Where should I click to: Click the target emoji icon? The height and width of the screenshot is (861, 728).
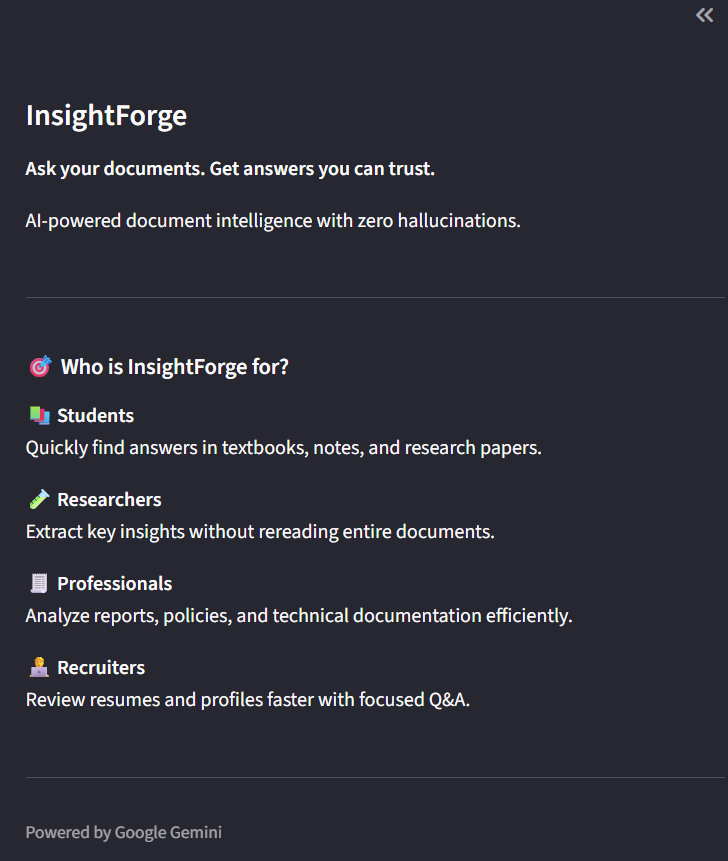[40, 366]
